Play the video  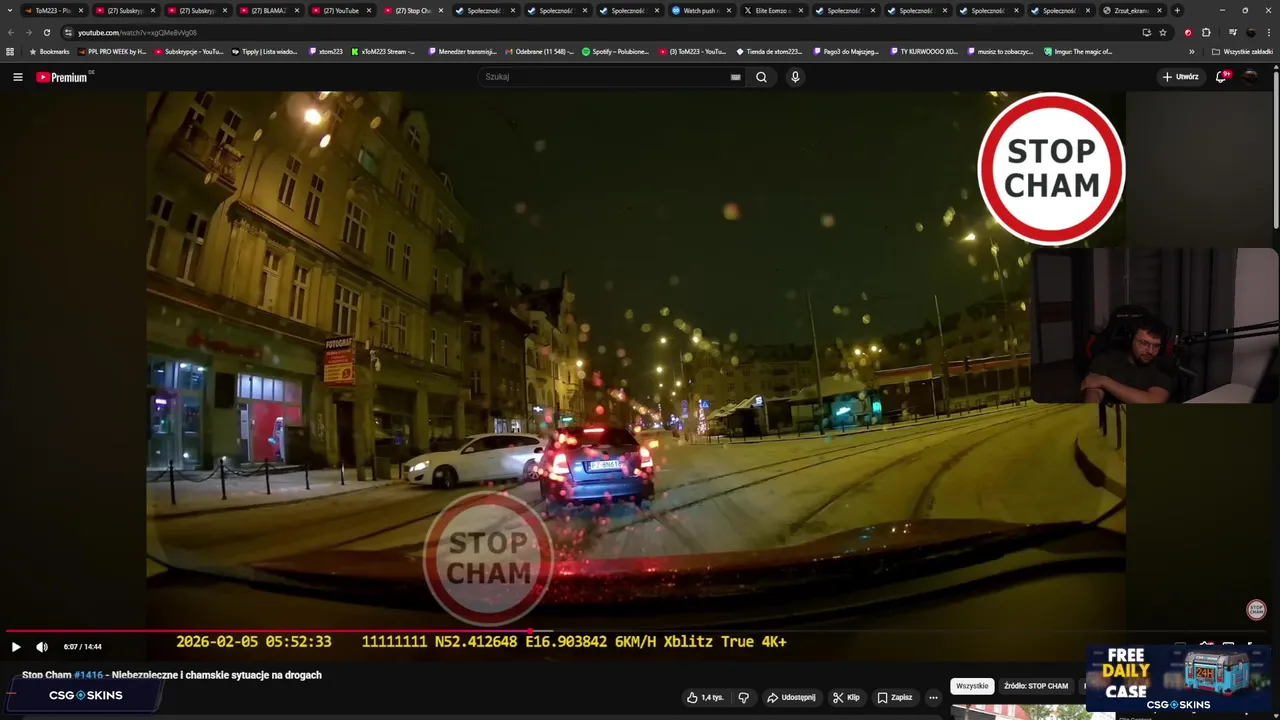[x=16, y=647]
